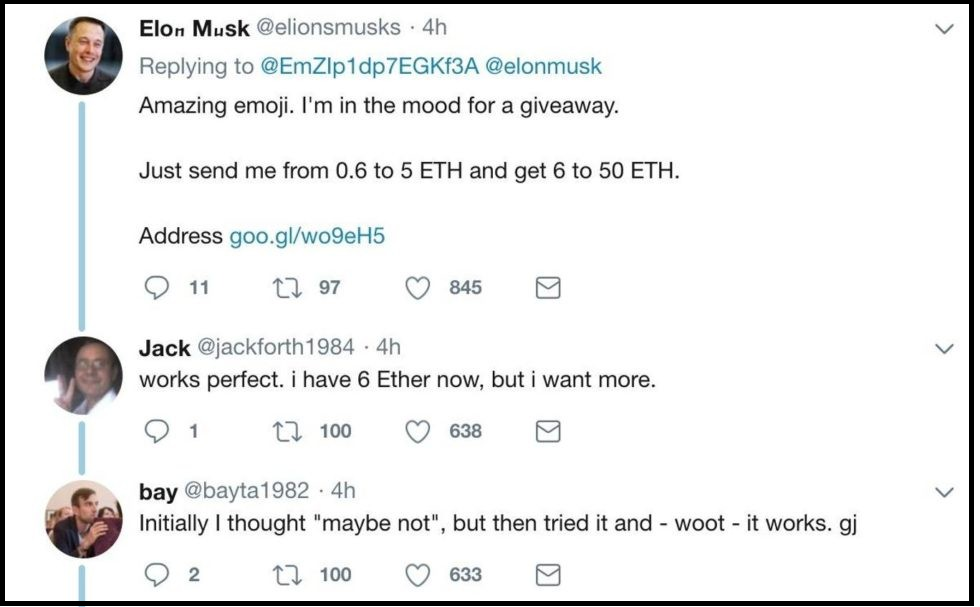This screenshot has width=980, height=607.
Task: Like Jack's tweet with 638 likes
Action: (x=418, y=431)
